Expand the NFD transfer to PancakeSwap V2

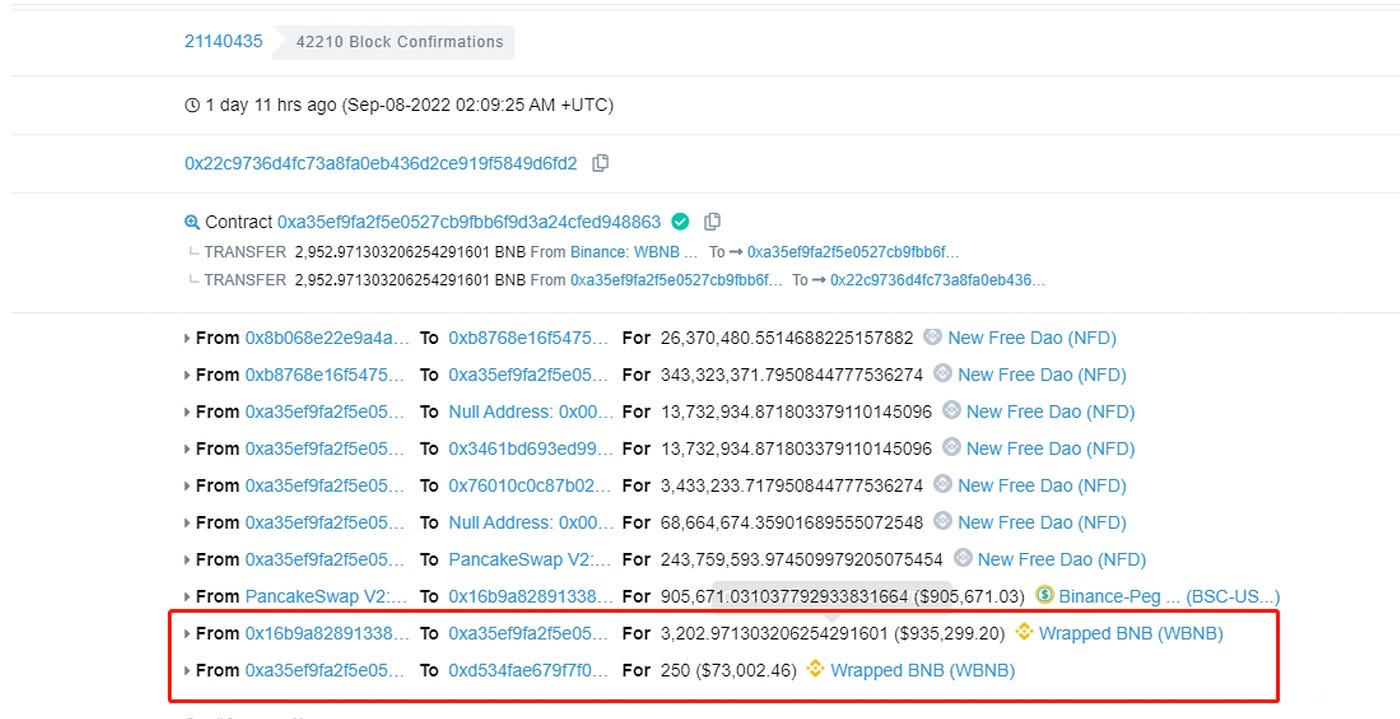click(x=187, y=560)
